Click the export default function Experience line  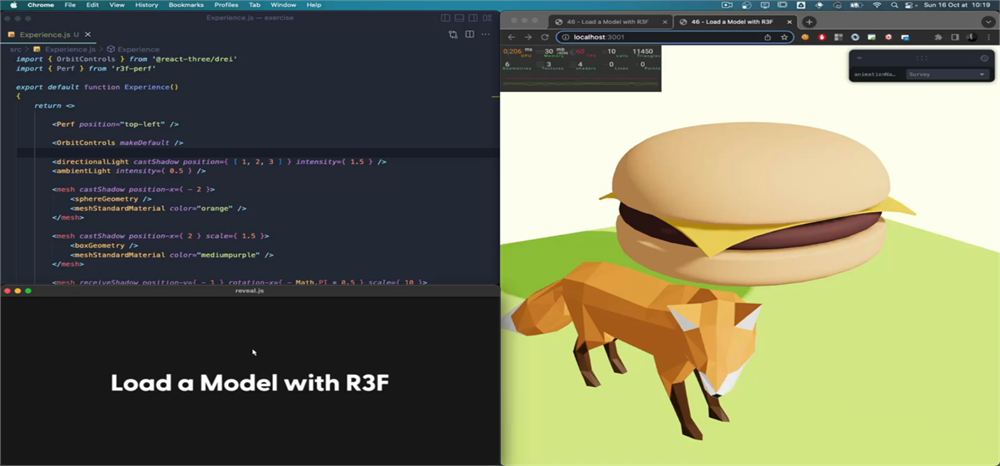97,87
